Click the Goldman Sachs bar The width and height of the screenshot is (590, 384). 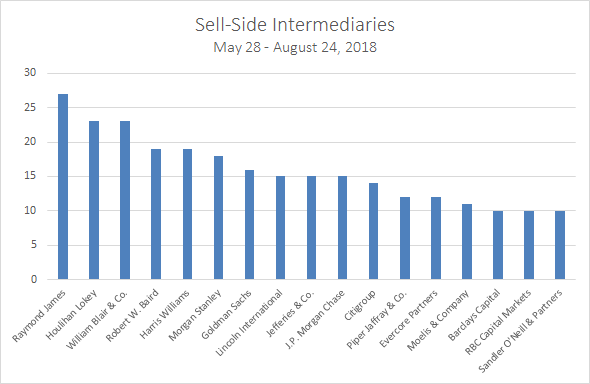click(x=249, y=225)
